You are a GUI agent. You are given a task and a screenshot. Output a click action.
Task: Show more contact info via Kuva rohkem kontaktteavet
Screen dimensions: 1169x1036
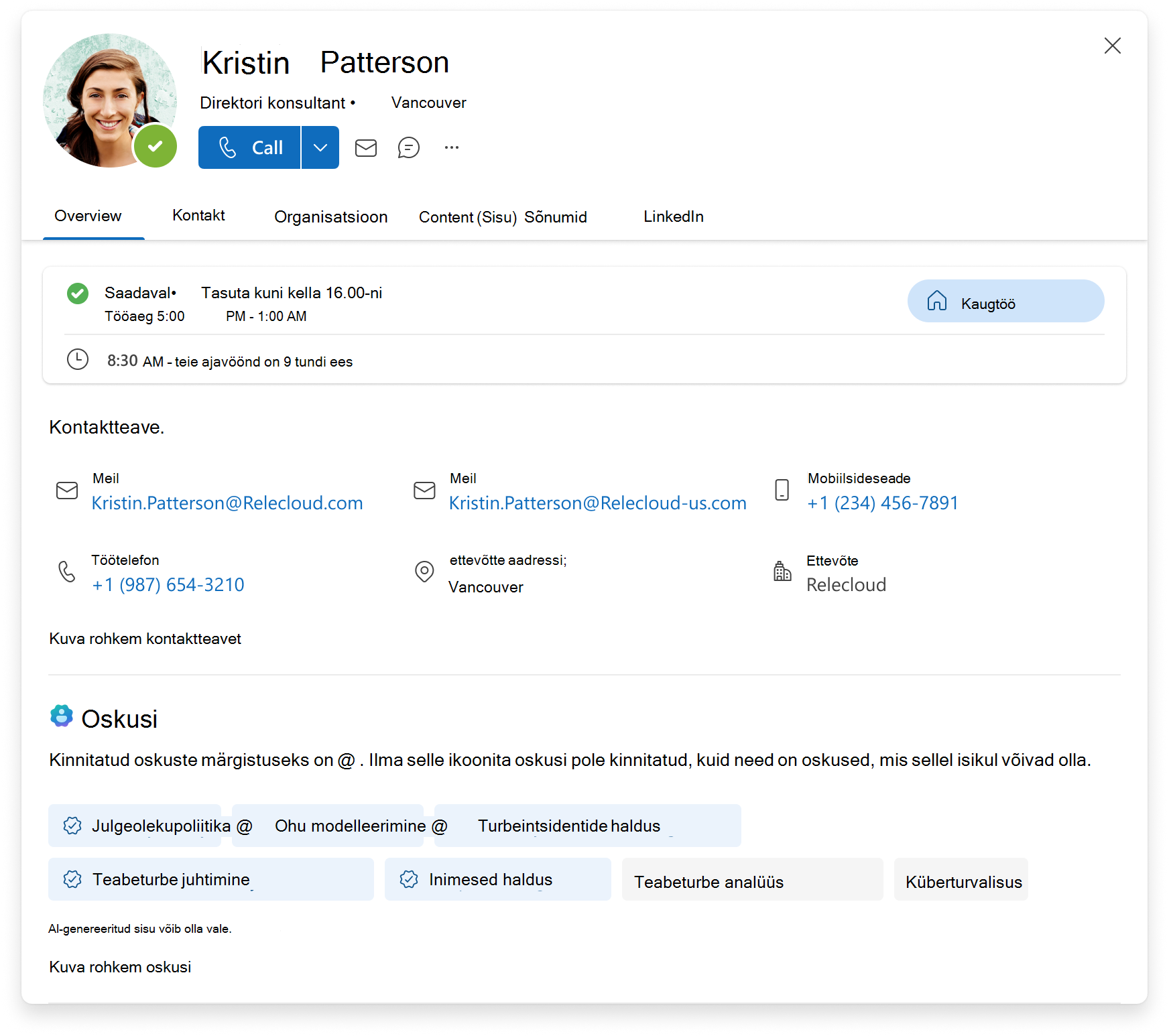(x=145, y=639)
